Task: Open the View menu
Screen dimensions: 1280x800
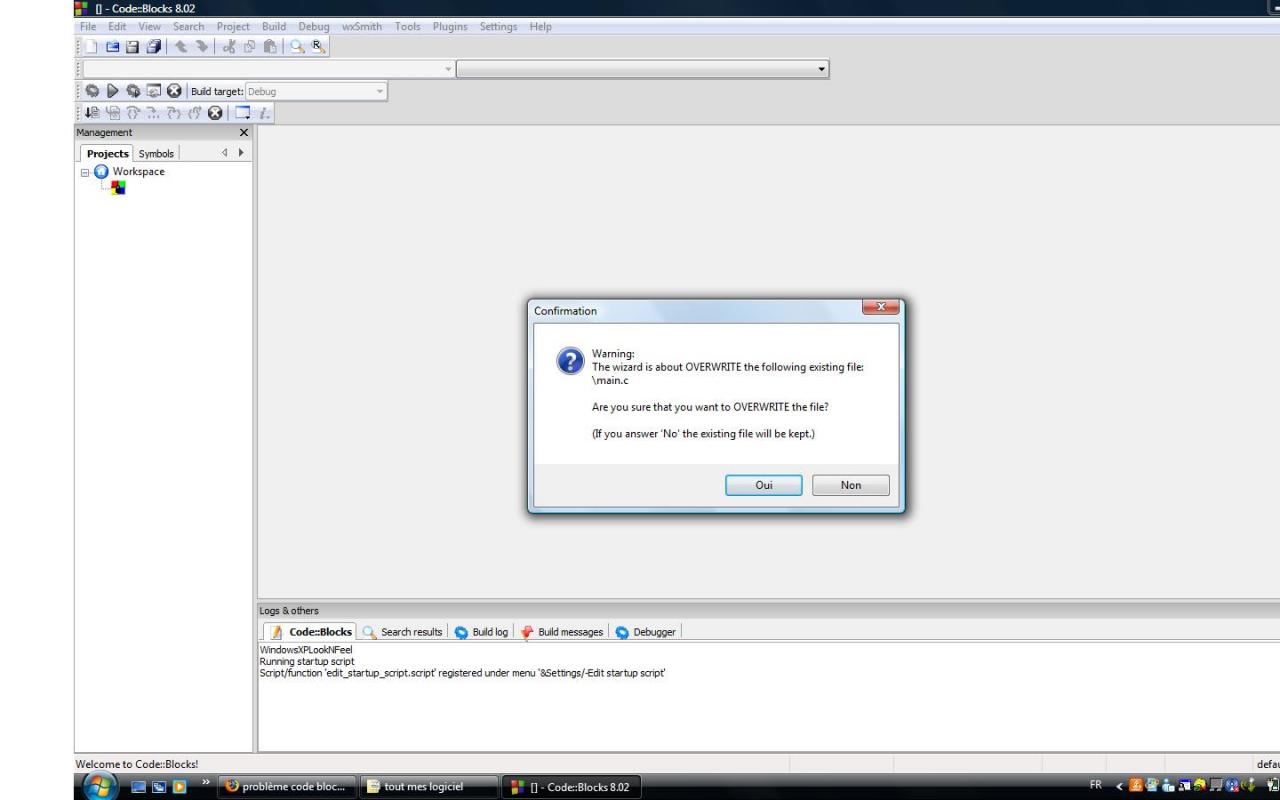Action: [x=149, y=27]
